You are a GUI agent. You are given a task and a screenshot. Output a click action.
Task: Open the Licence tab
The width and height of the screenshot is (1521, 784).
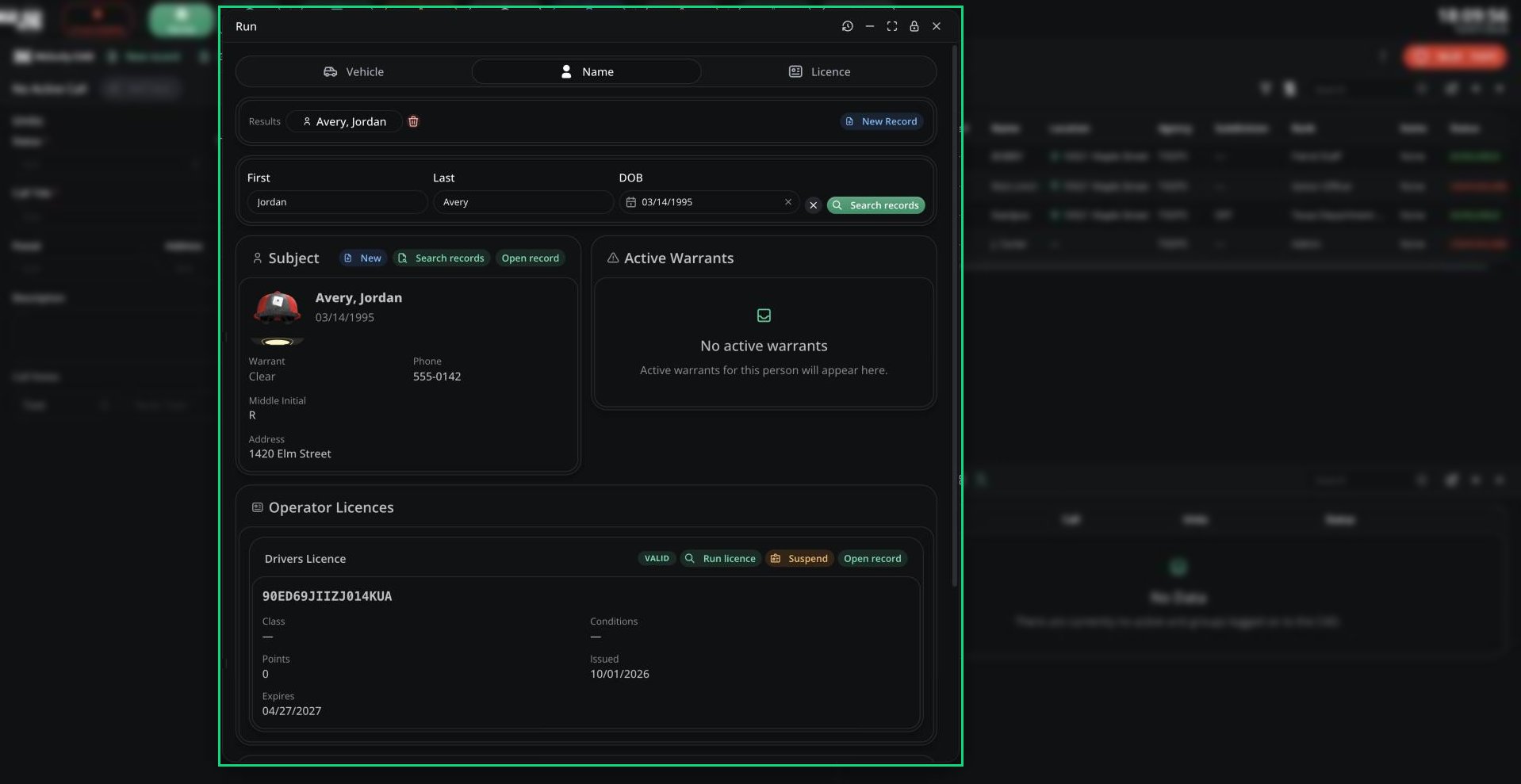[819, 71]
